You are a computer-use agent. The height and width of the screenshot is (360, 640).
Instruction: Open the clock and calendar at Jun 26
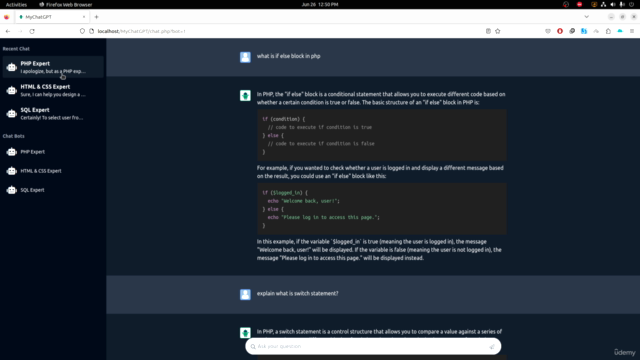(x=320, y=4)
